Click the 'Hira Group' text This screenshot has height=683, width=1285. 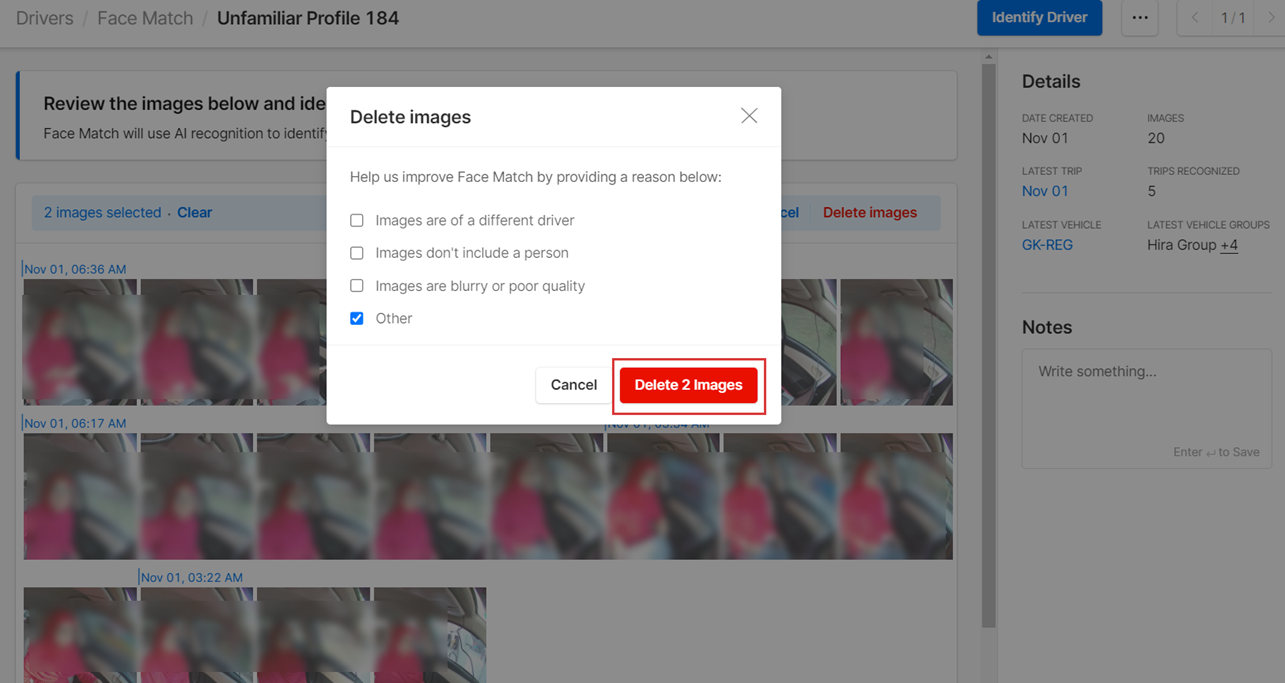pyautogui.click(x=1182, y=245)
